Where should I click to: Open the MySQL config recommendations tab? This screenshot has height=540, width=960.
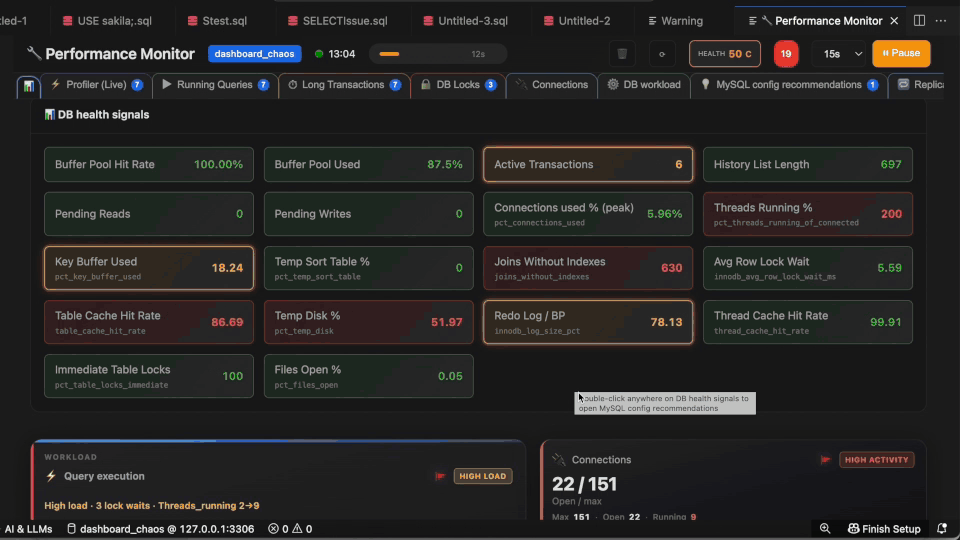coord(789,85)
